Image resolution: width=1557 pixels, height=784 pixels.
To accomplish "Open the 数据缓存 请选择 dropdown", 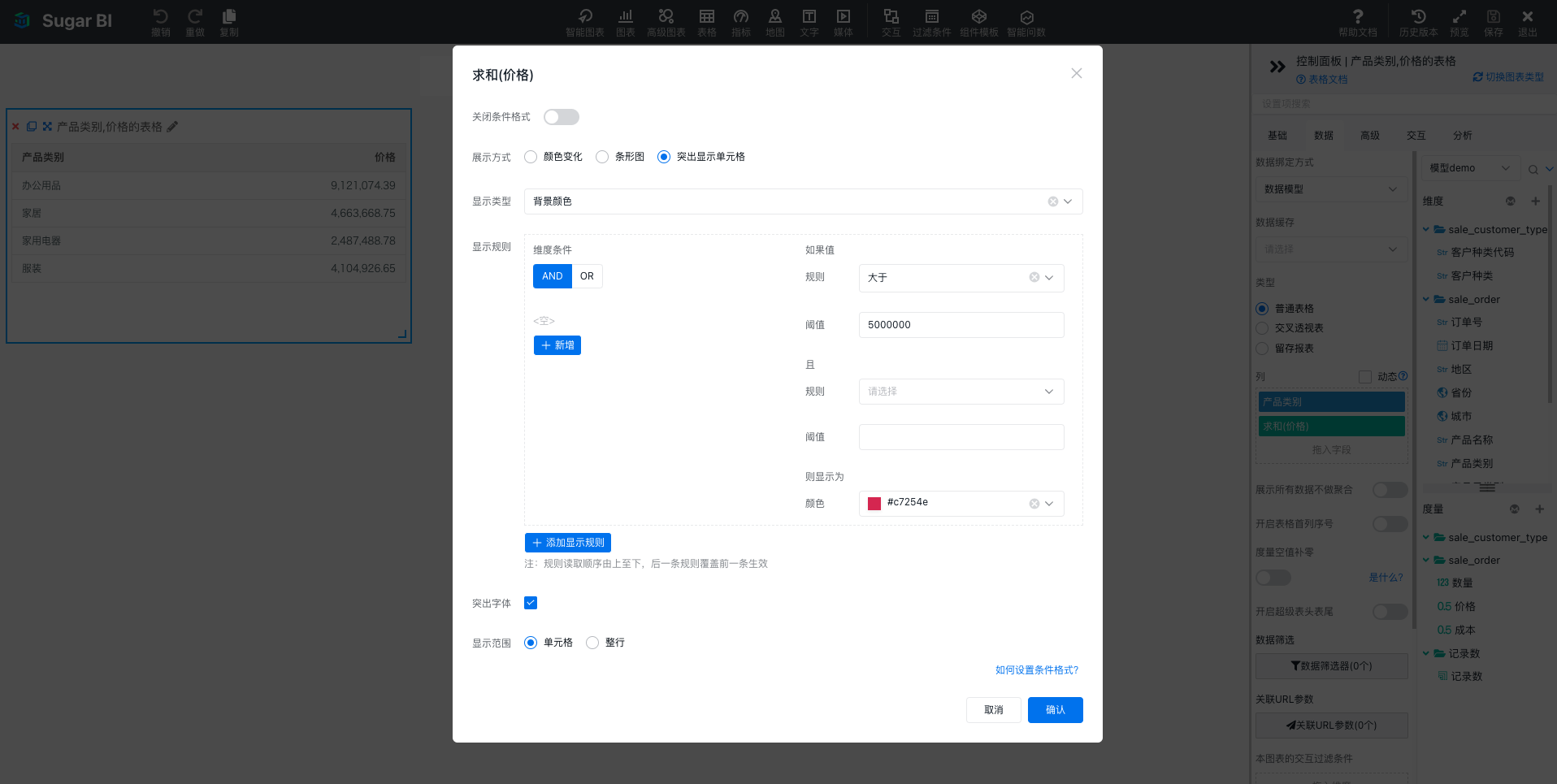I will click(1330, 249).
